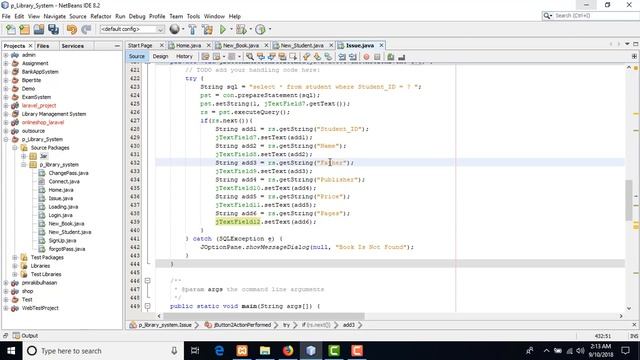Open the Tools menu
The width and height of the screenshot is (640, 360).
click(193, 16)
